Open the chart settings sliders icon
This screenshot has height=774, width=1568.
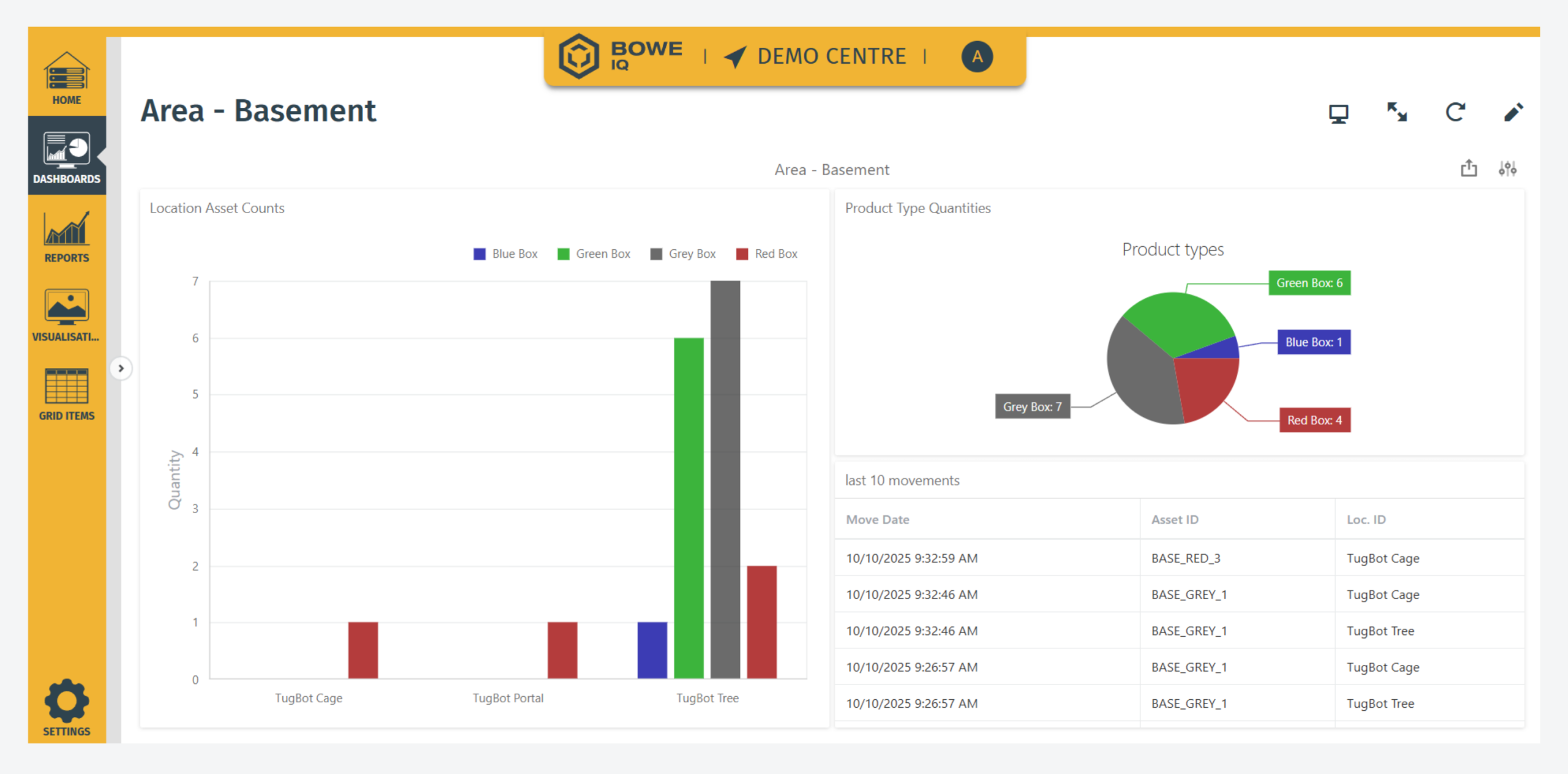[x=1508, y=168]
